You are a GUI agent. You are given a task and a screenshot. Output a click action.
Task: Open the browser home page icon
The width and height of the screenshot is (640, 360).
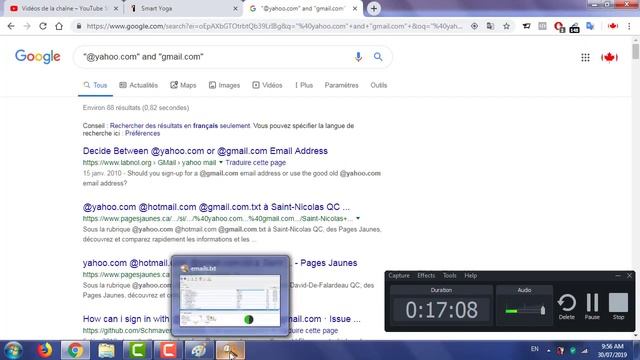click(x=59, y=26)
